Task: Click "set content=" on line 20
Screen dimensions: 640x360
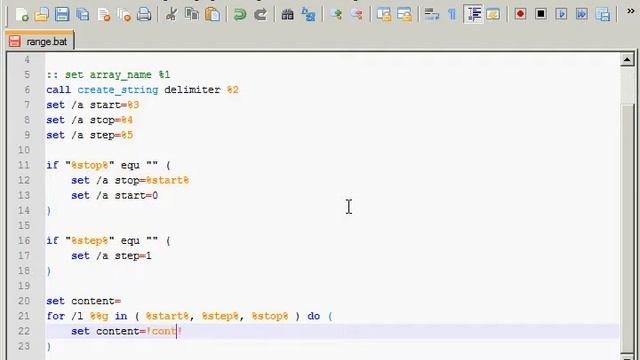Action: (84, 301)
